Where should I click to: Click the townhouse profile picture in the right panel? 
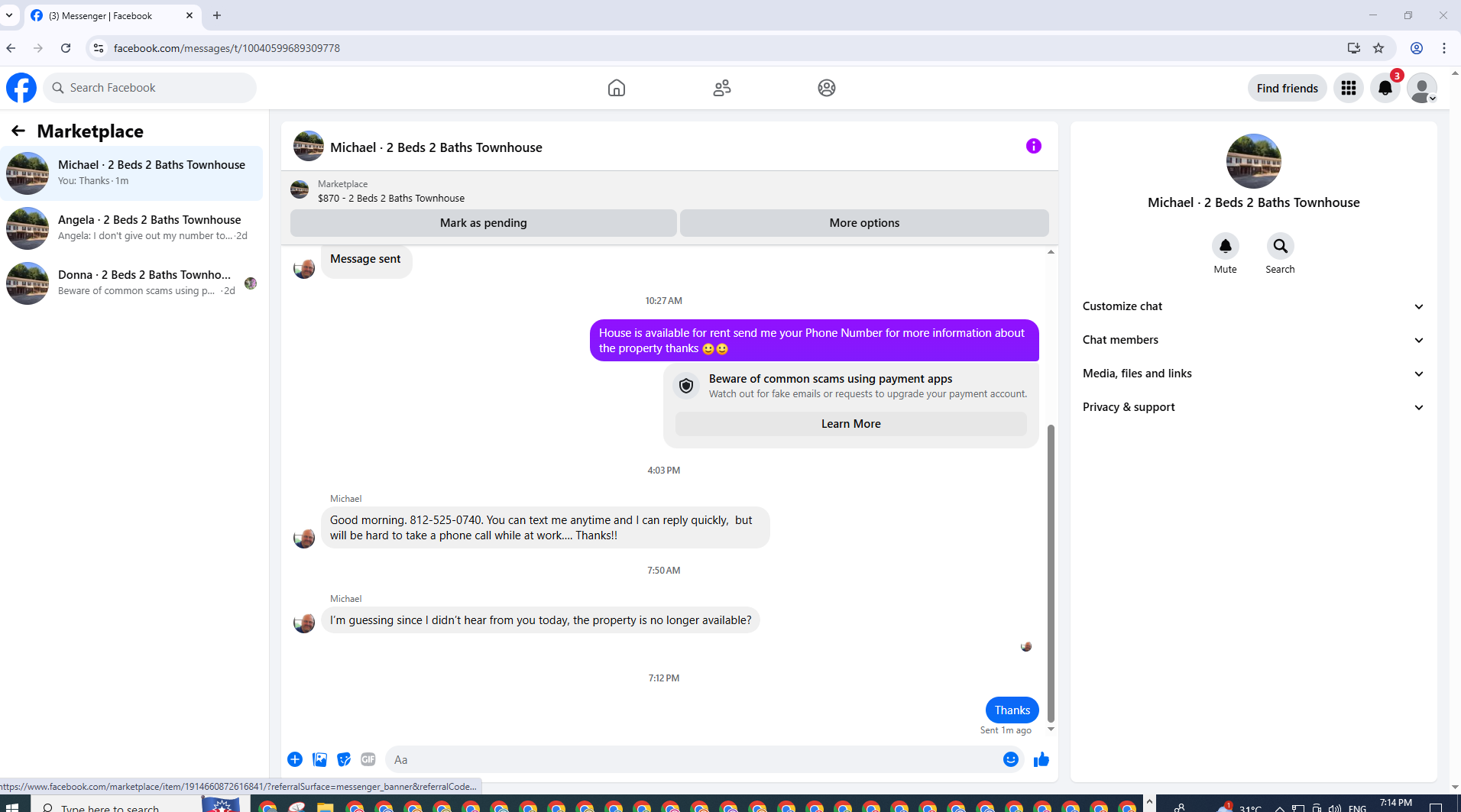click(x=1254, y=161)
